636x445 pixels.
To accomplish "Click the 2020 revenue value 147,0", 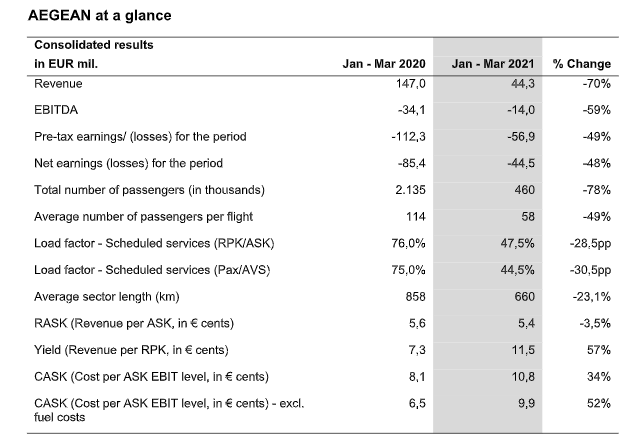I will (410, 84).
